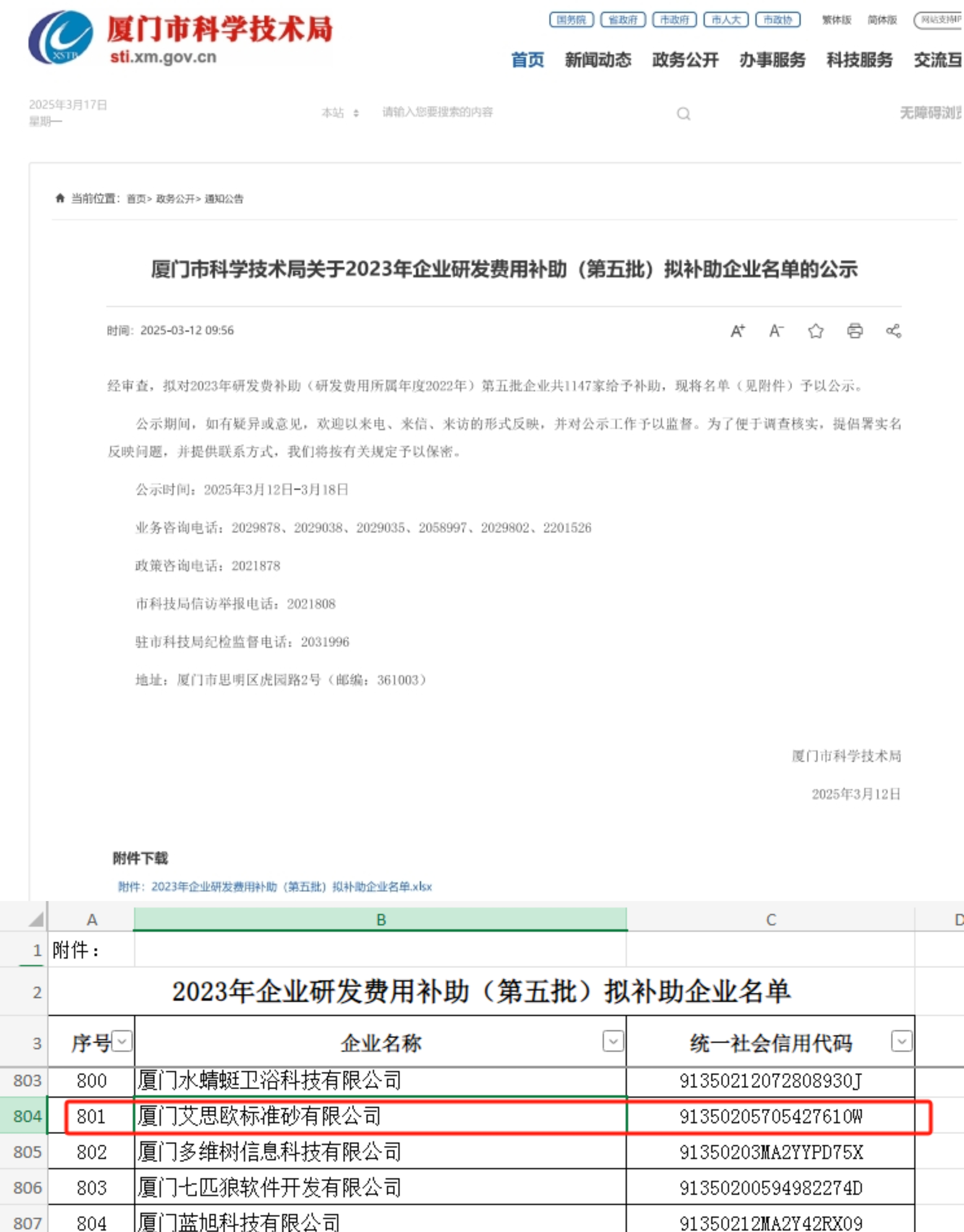Image resolution: width=964 pixels, height=1232 pixels.
Task: Click the spreadsheet title in row 2
Action: [x=481, y=991]
